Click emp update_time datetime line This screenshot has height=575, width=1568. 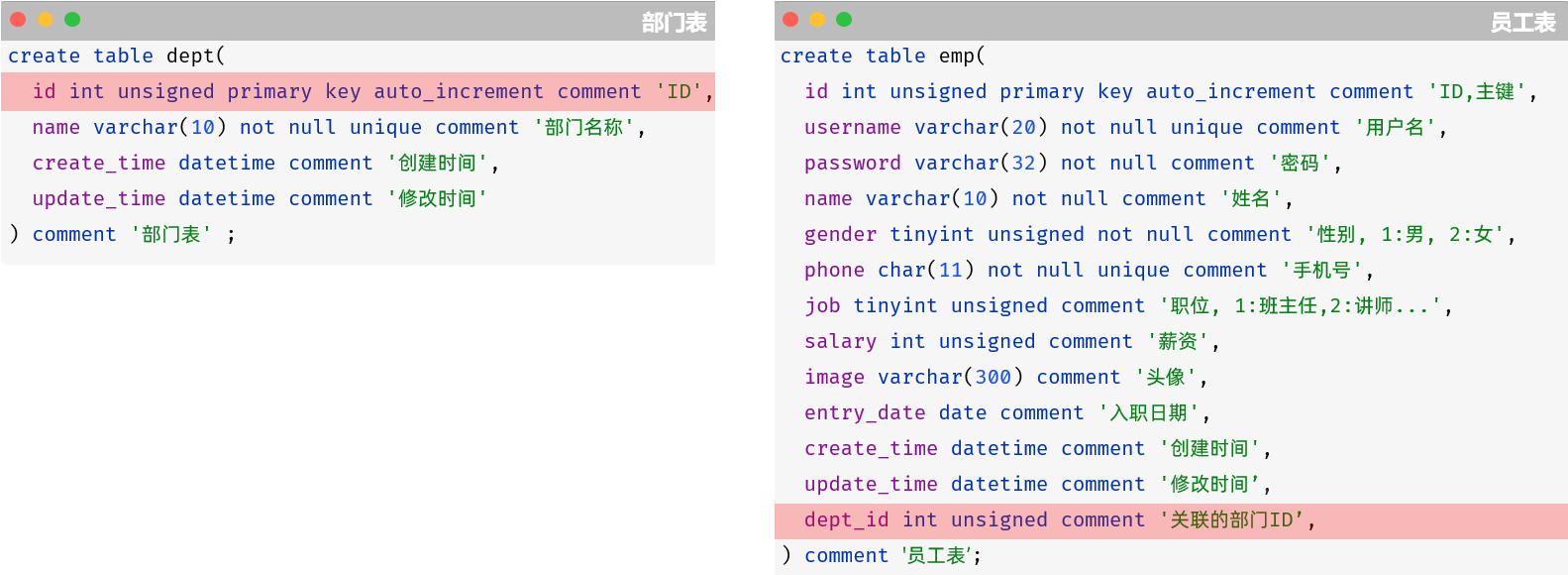[x=1038, y=485]
